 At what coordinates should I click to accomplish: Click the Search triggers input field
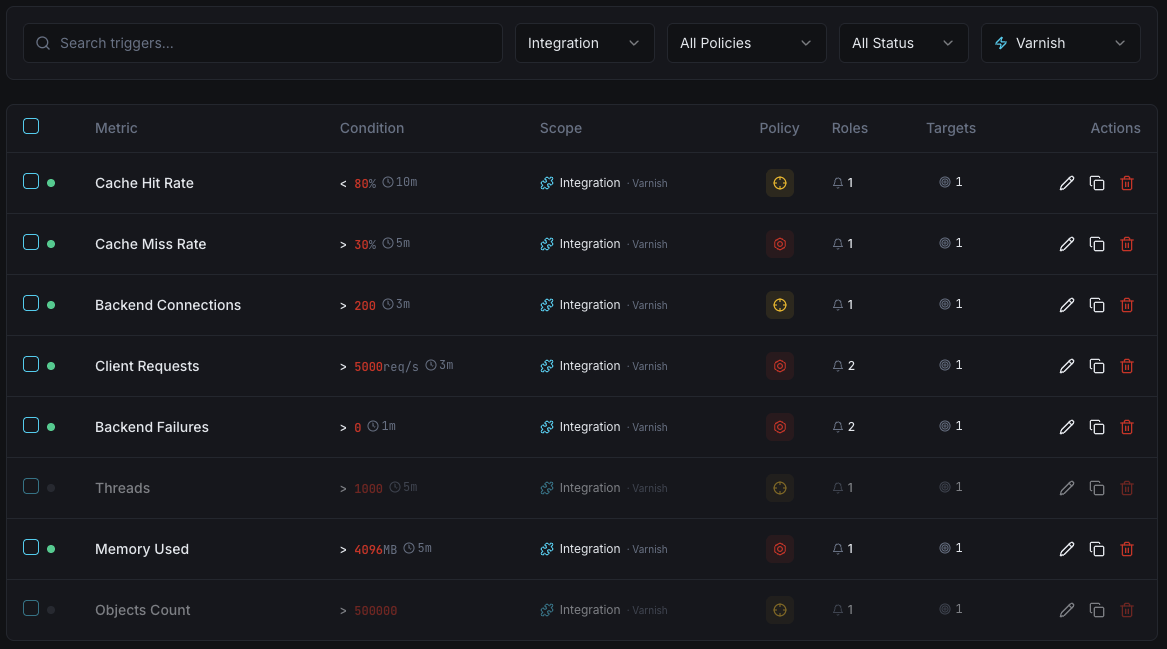262,43
